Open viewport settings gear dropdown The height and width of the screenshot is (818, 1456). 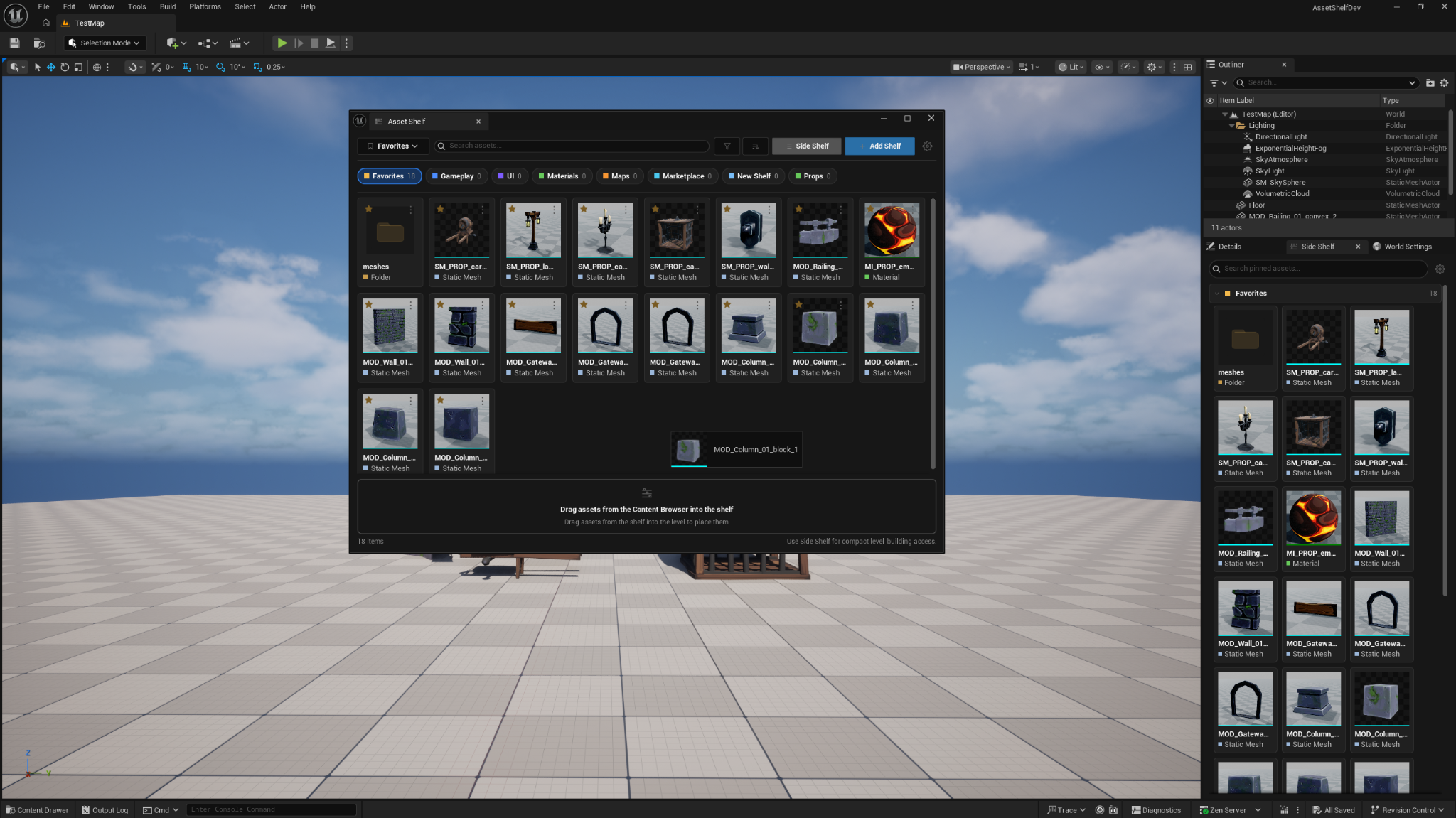pyautogui.click(x=1155, y=67)
